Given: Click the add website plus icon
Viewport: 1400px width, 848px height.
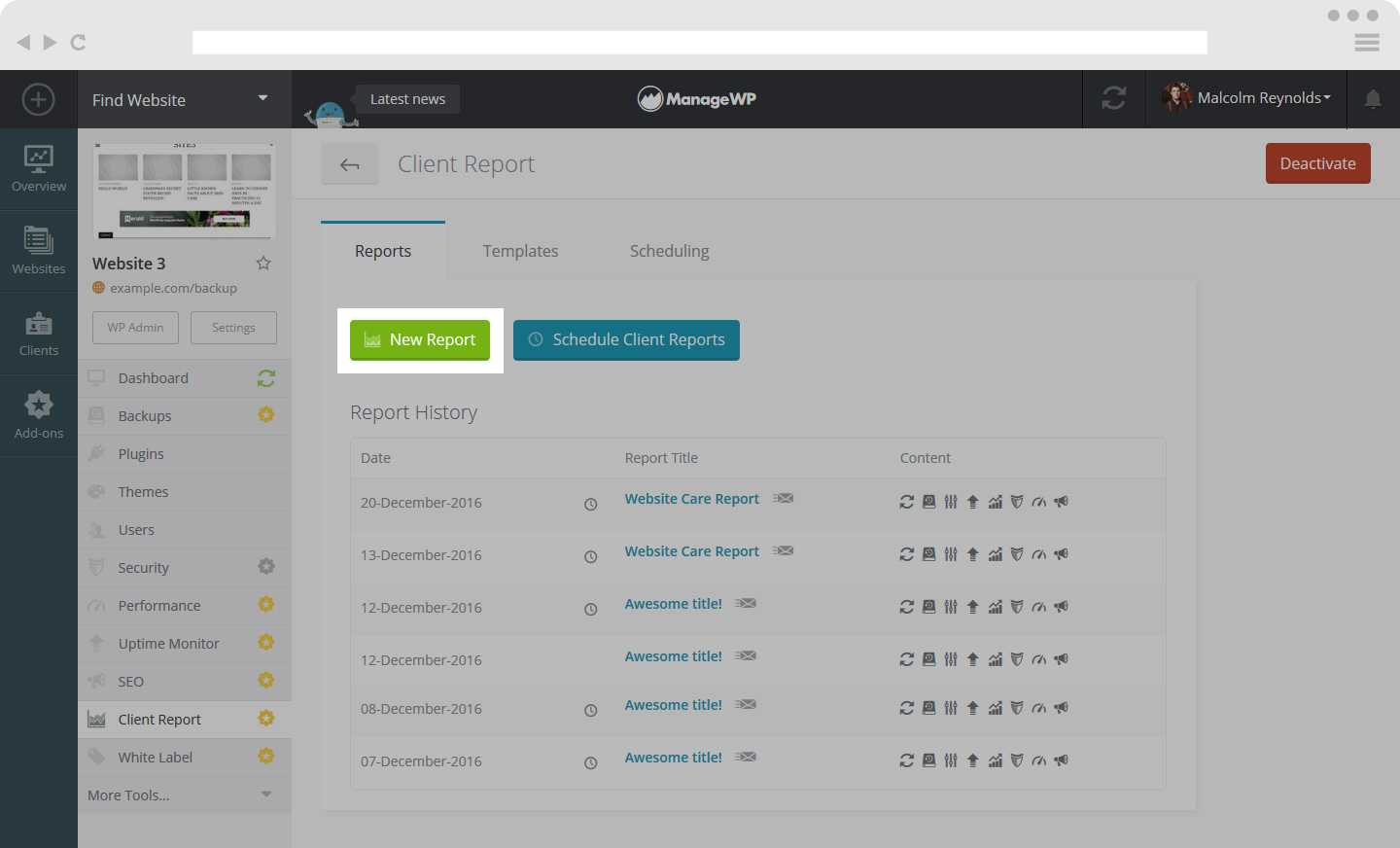Looking at the screenshot, I should click(x=39, y=99).
